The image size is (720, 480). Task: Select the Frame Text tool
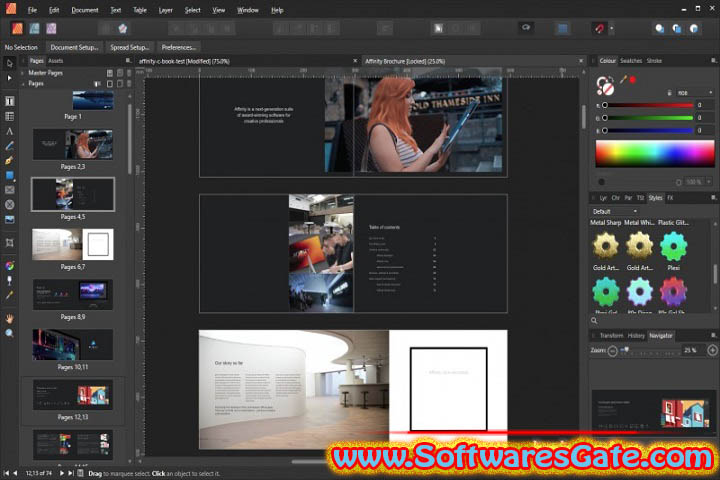pyautogui.click(x=9, y=101)
